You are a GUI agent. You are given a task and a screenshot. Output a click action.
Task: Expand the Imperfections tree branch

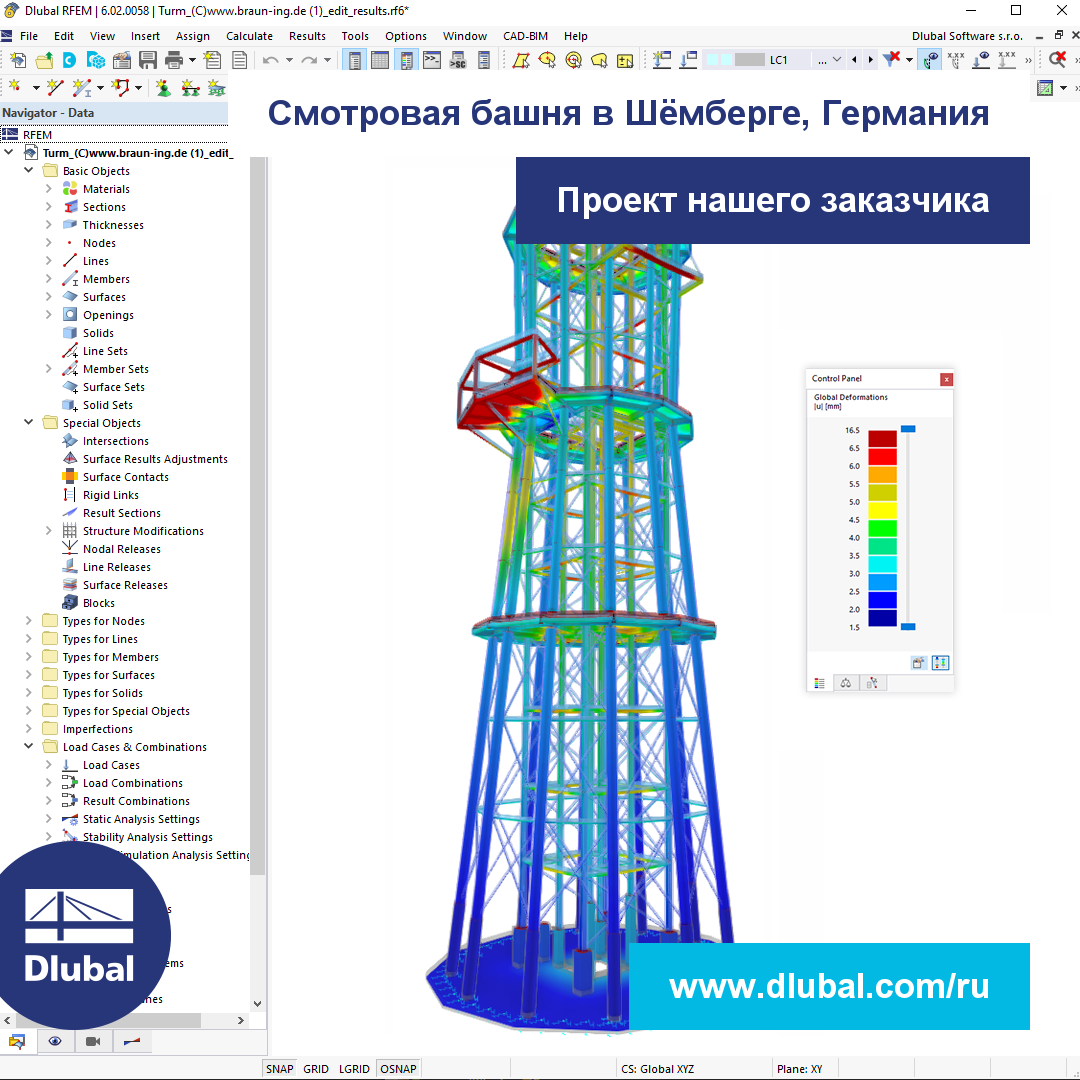(29, 728)
